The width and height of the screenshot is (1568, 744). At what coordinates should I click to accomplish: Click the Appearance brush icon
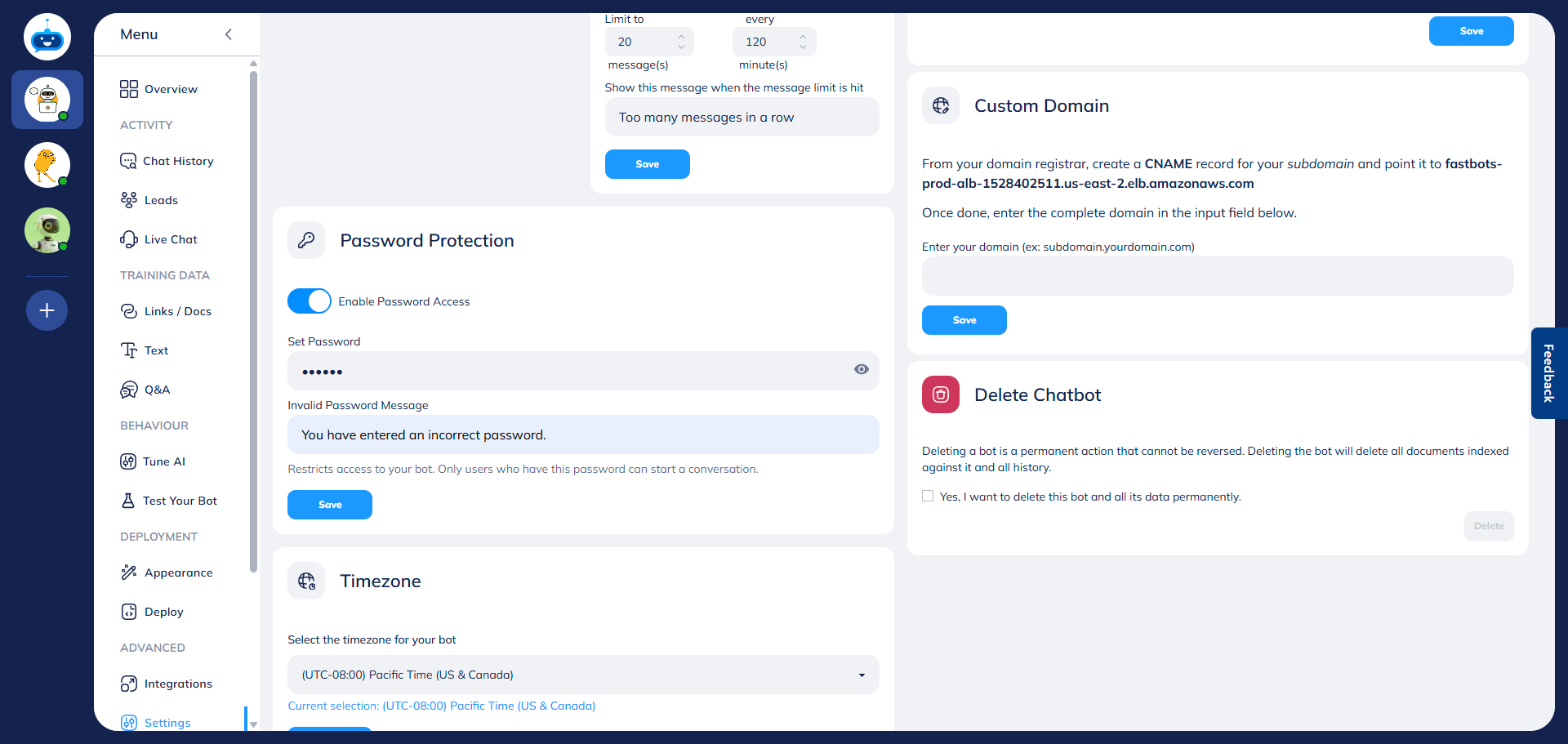129,572
